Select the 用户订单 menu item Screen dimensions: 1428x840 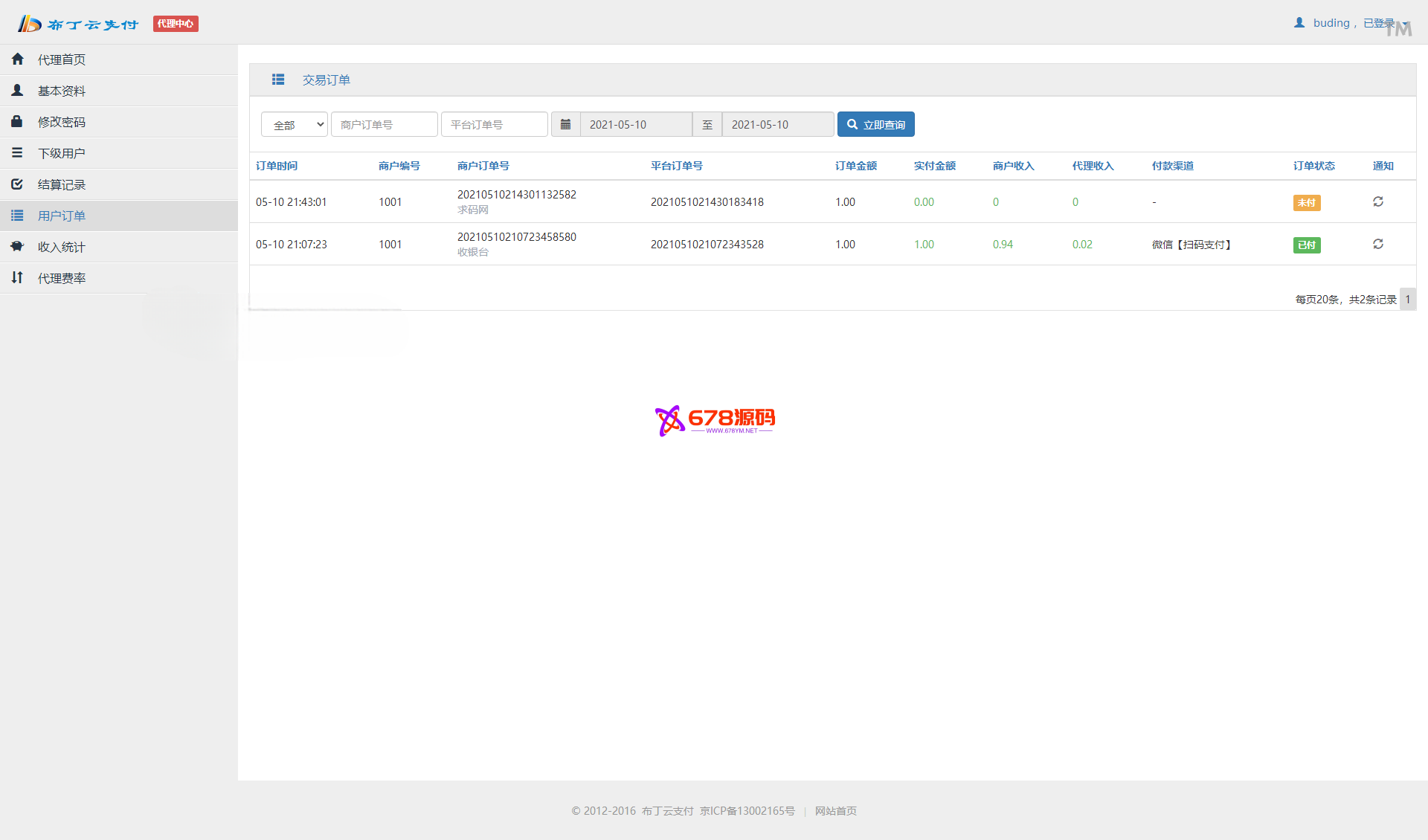point(62,216)
